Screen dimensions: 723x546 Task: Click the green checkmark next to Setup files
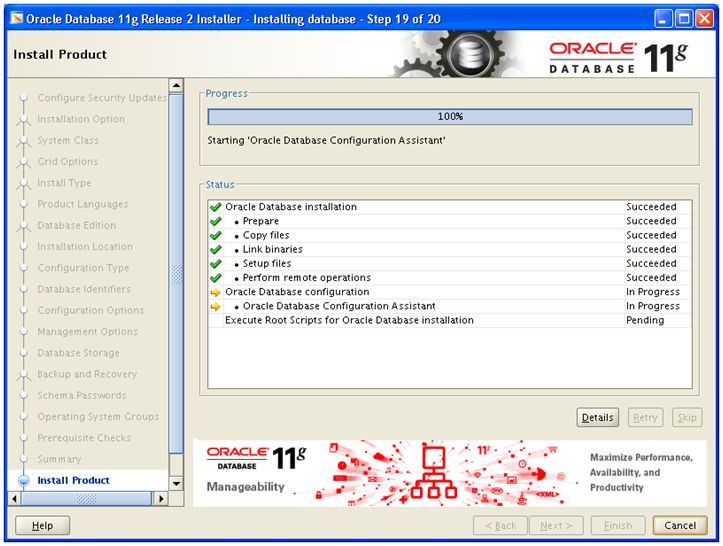click(x=215, y=264)
